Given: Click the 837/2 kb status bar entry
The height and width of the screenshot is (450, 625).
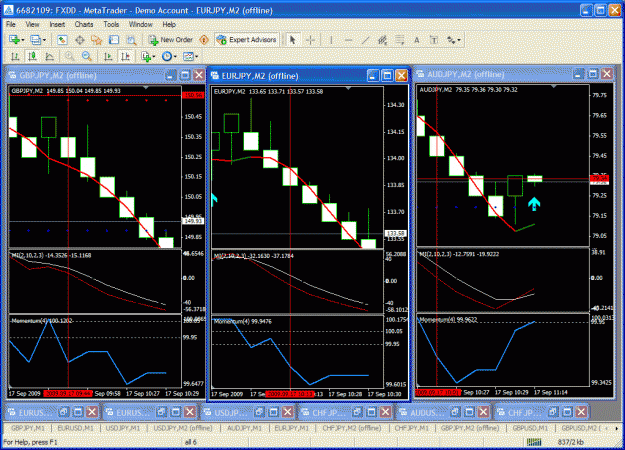Looking at the screenshot, I should tap(570, 442).
